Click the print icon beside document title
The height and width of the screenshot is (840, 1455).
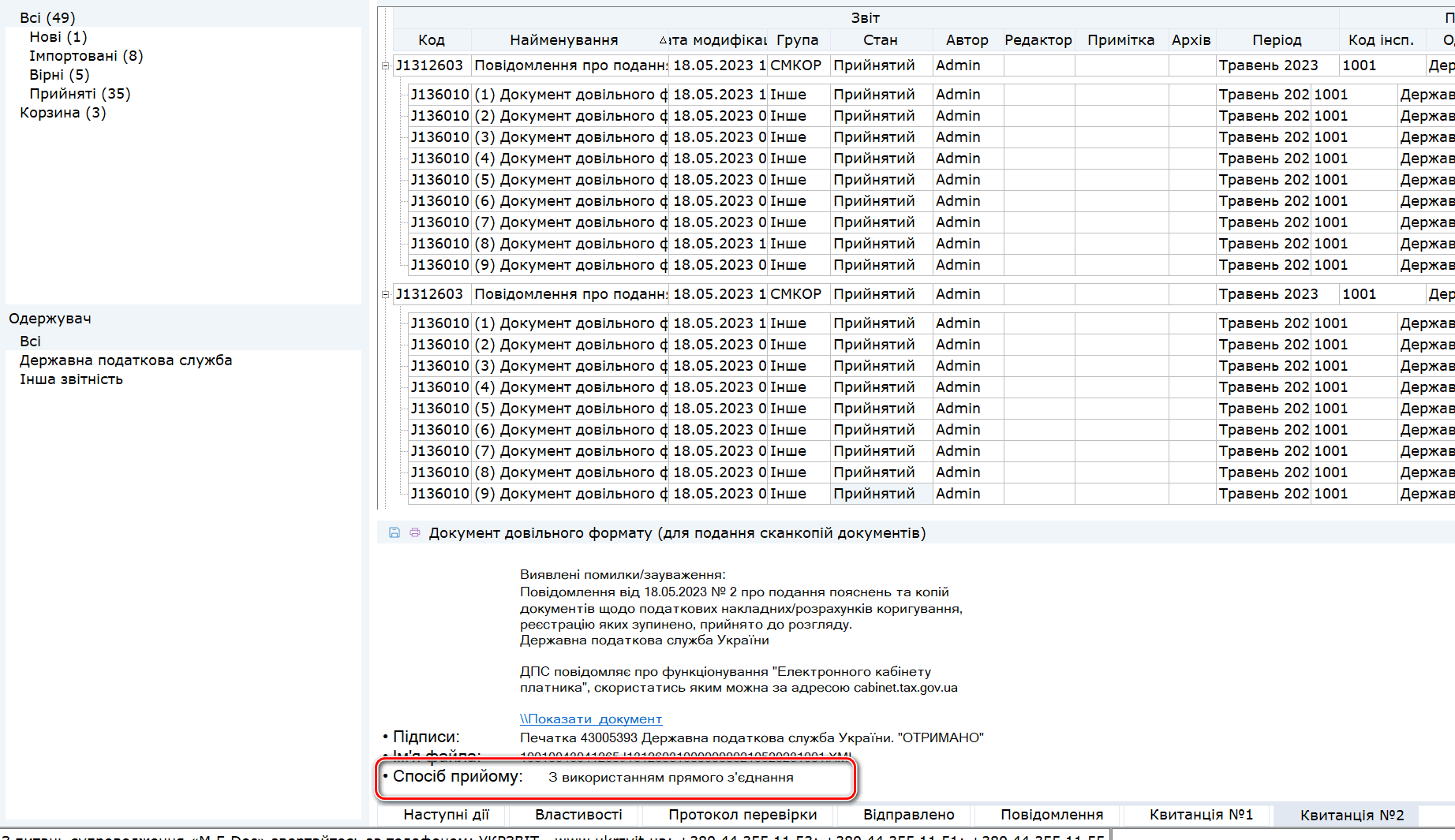point(415,533)
